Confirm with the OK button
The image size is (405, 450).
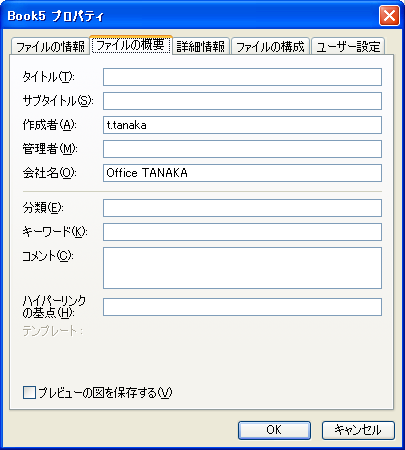click(x=274, y=430)
